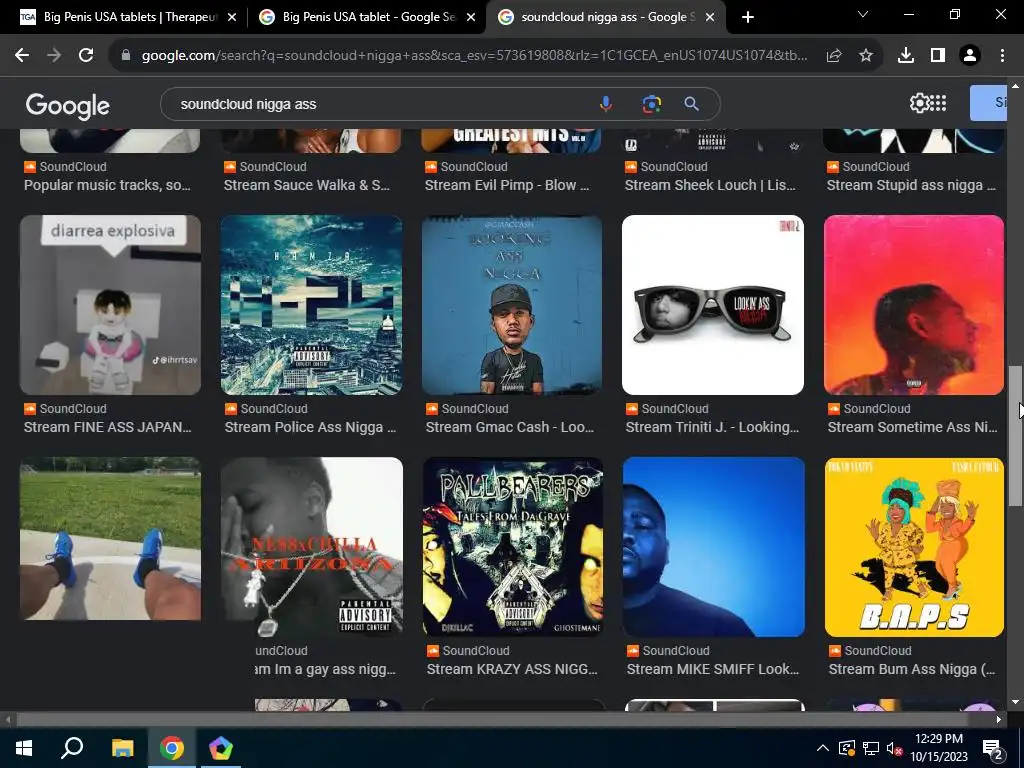Open the blue sneakers photo thumbnail
1024x768 pixels.
click(x=110, y=539)
